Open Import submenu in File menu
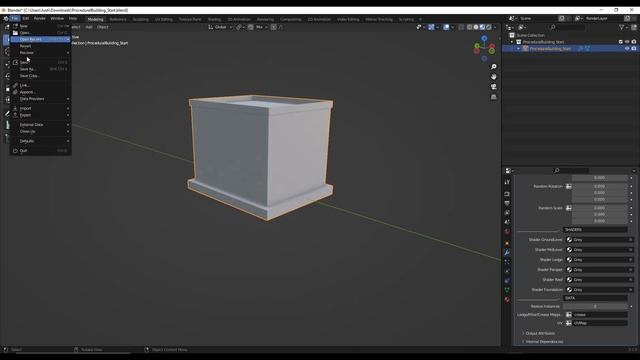 point(40,109)
